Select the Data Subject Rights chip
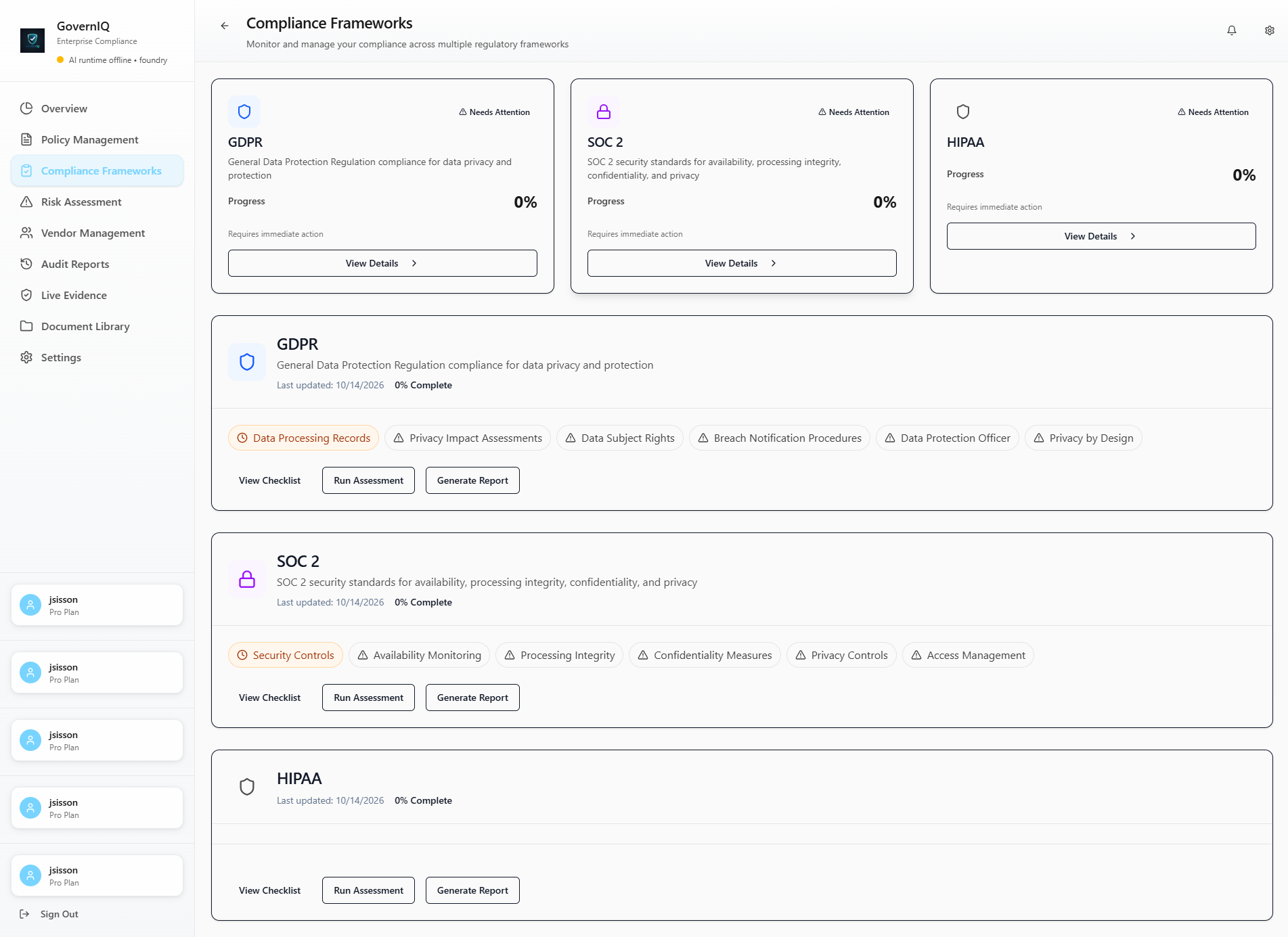1288x937 pixels. point(620,438)
